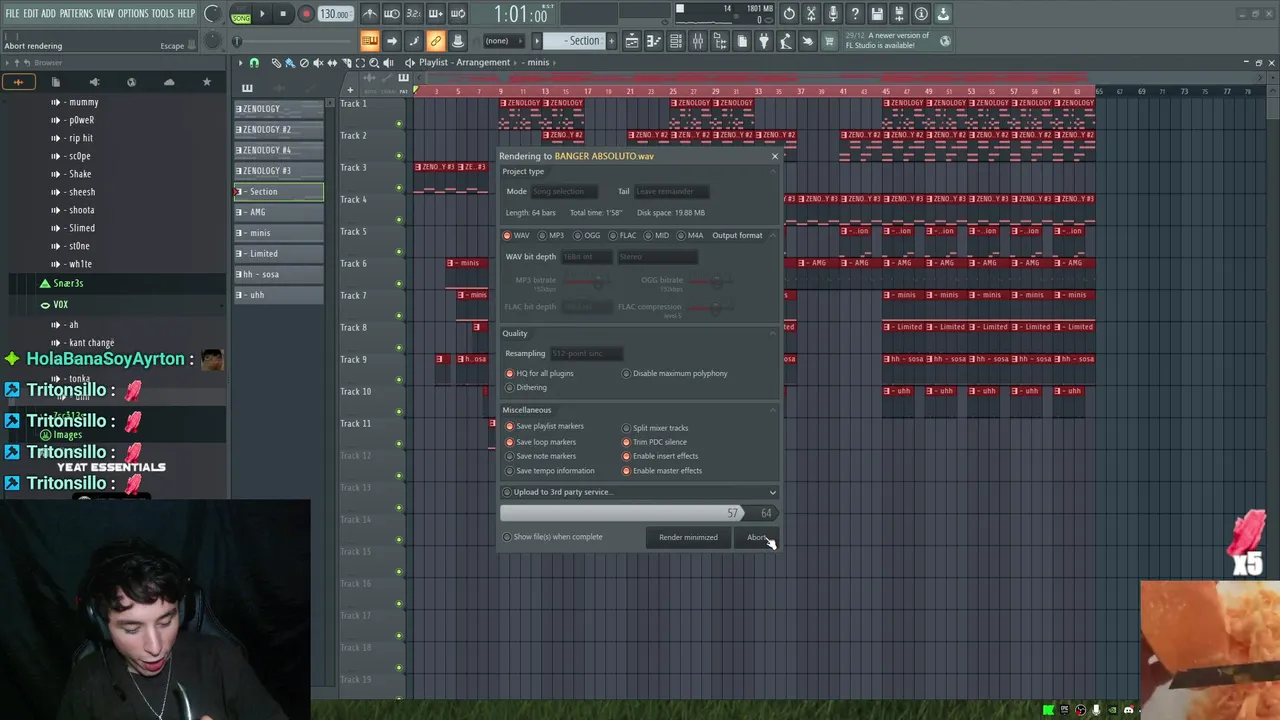Screen dimensions: 1280x720
Task: Toggle Save playlist markers option
Action: point(545,426)
